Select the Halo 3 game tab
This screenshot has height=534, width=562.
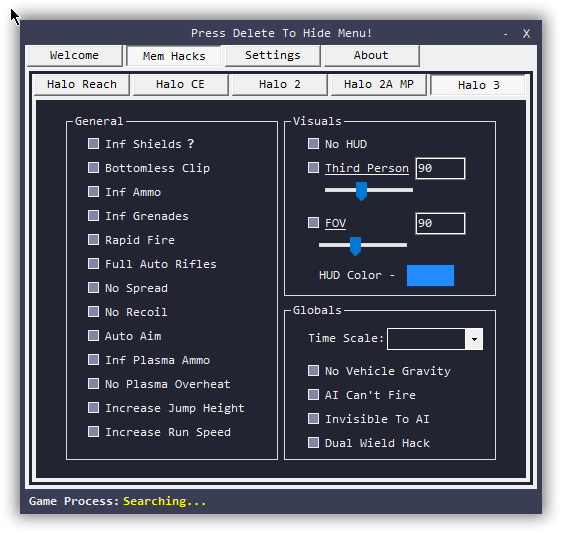point(478,85)
